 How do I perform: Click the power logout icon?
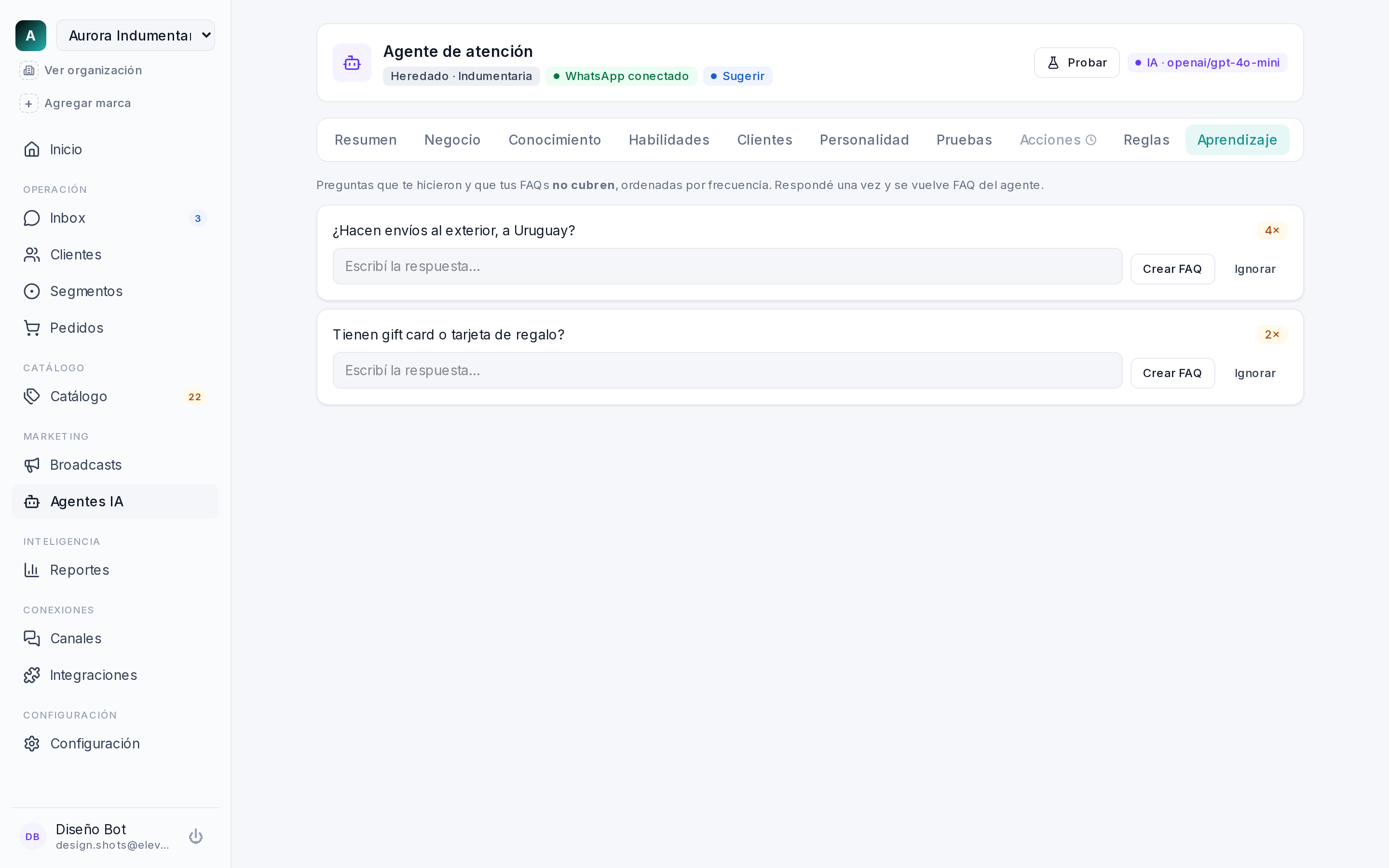196,837
